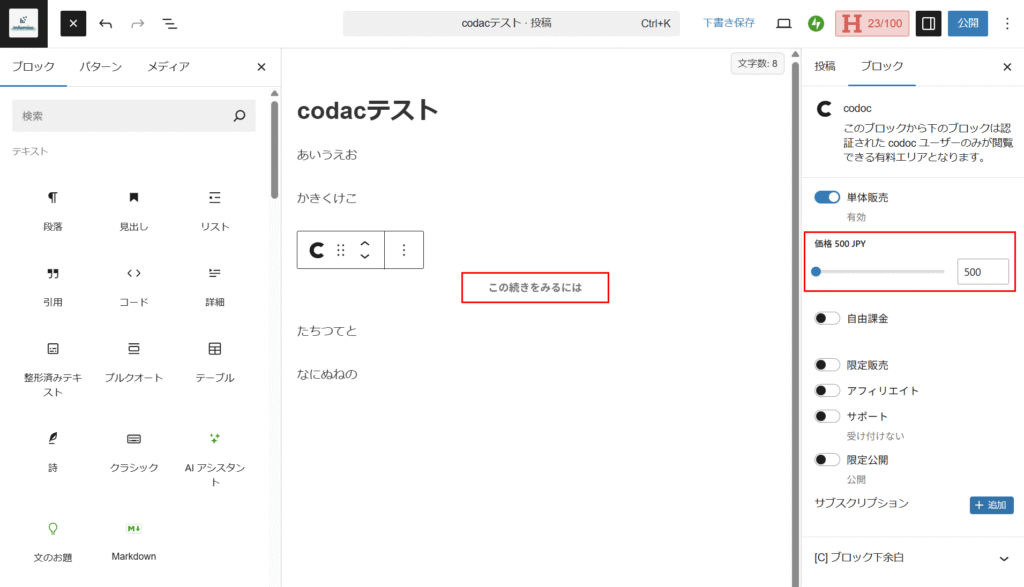The width and height of the screenshot is (1024, 587).
Task: Click the green Jetpack lightning icon
Action: [816, 24]
